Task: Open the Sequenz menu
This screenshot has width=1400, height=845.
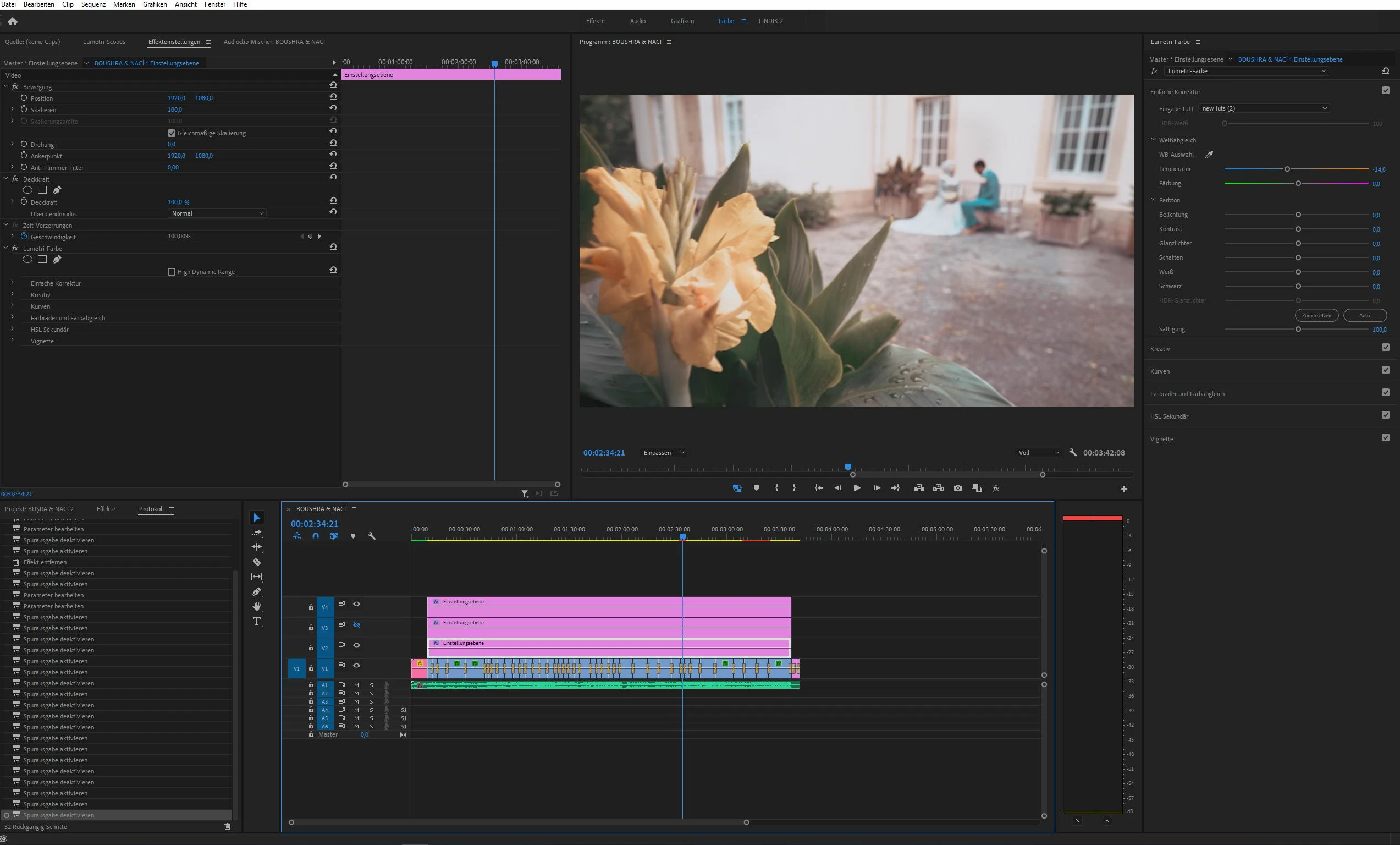Action: coord(93,4)
